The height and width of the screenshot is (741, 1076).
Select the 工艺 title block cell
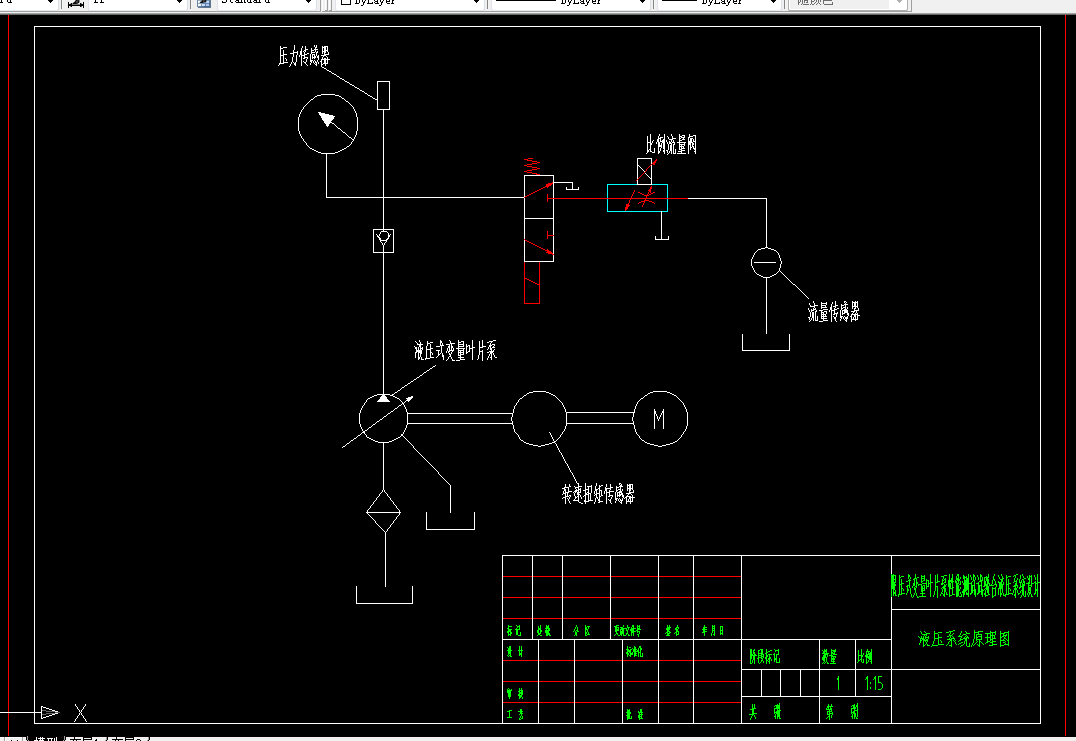pos(515,714)
